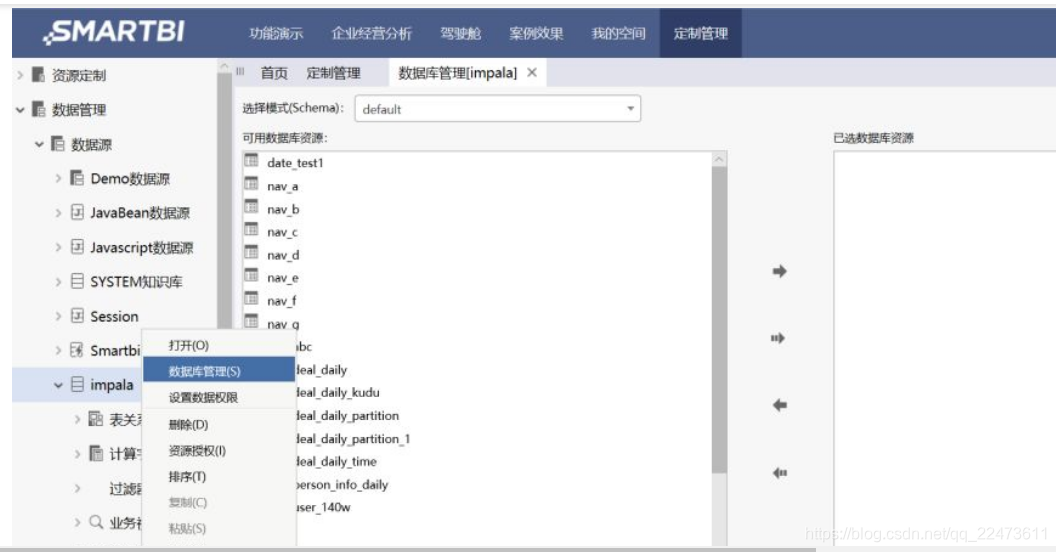Remove selected resource with left arrow
Screen dimensions: 1056x552
[779, 405]
